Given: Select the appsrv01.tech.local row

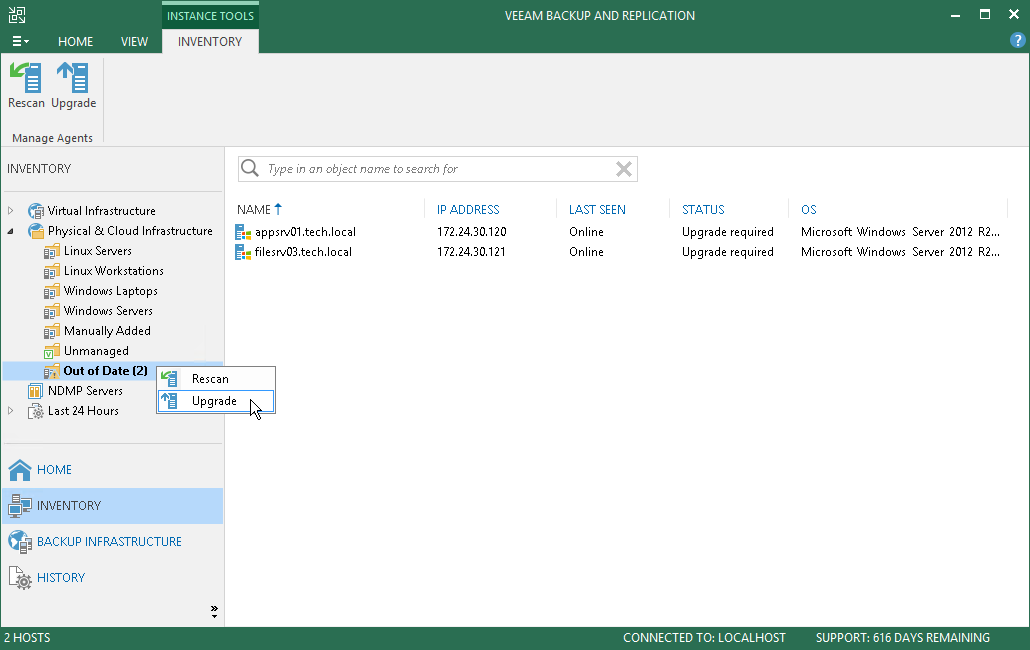Looking at the screenshot, I should pyautogui.click(x=620, y=232).
